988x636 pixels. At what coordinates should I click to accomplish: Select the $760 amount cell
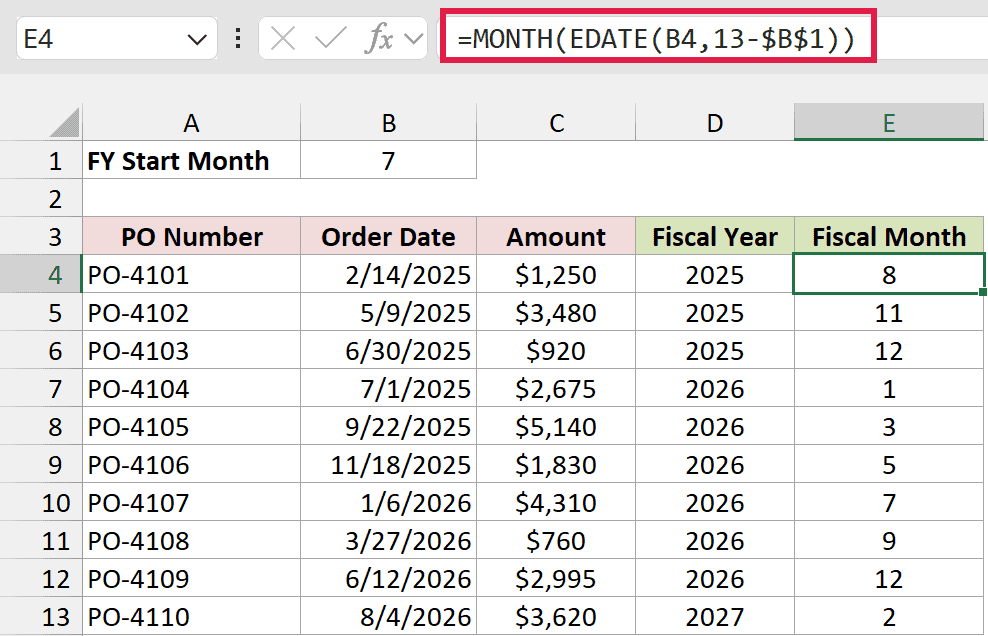(556, 540)
